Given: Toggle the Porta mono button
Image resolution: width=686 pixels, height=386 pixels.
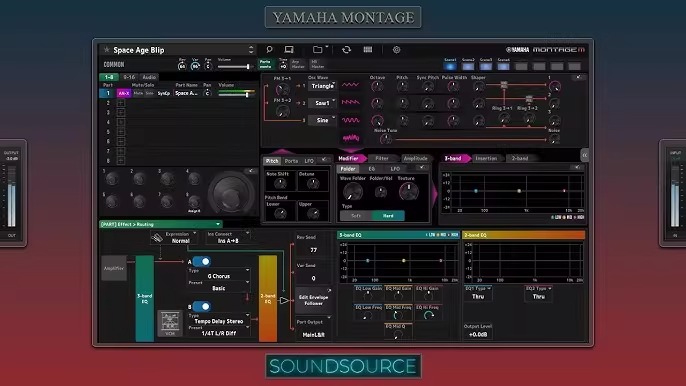Looking at the screenshot, I should (x=266, y=64).
